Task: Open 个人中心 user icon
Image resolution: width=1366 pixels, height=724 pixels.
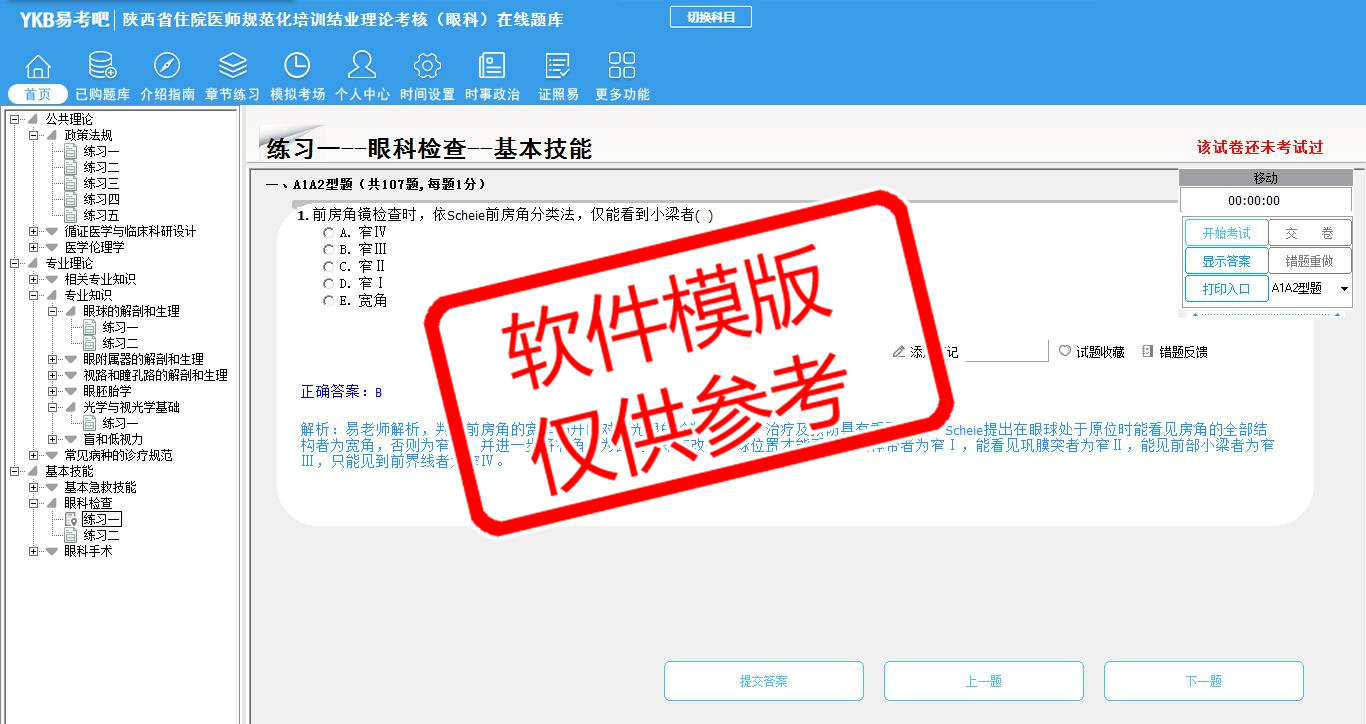Action: coord(362,67)
